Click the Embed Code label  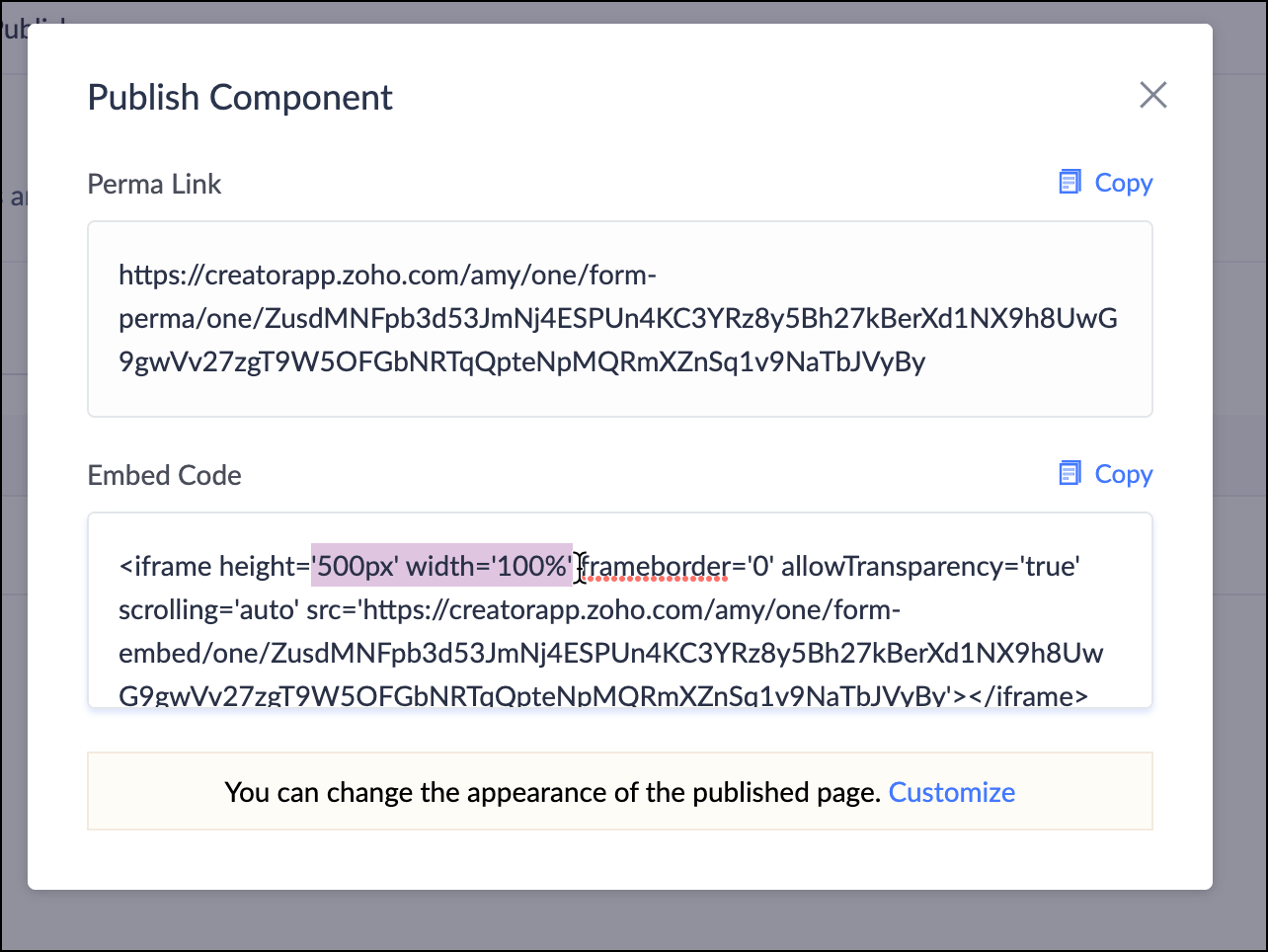click(x=164, y=475)
